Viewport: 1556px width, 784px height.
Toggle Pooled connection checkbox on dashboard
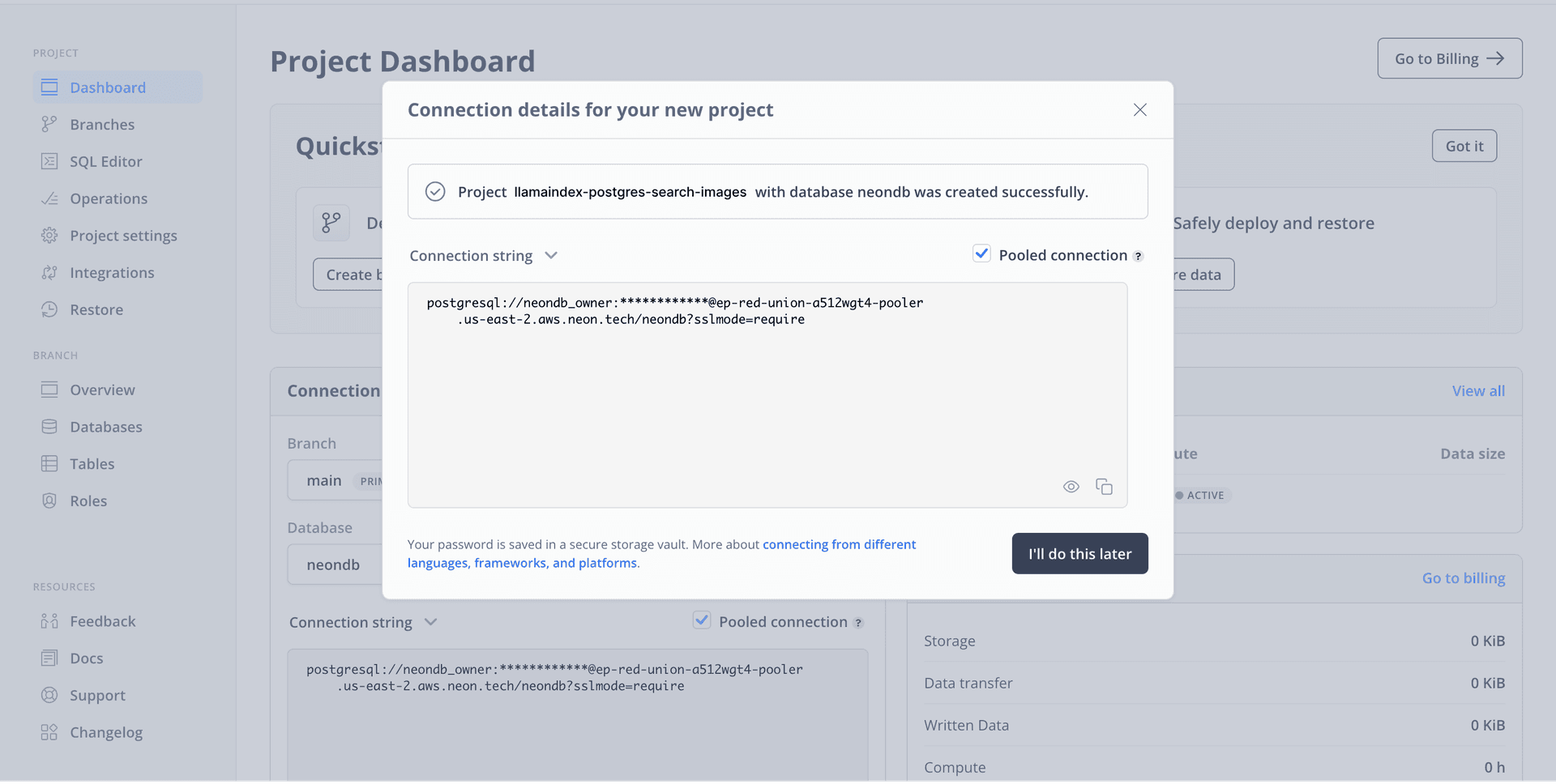click(x=702, y=621)
